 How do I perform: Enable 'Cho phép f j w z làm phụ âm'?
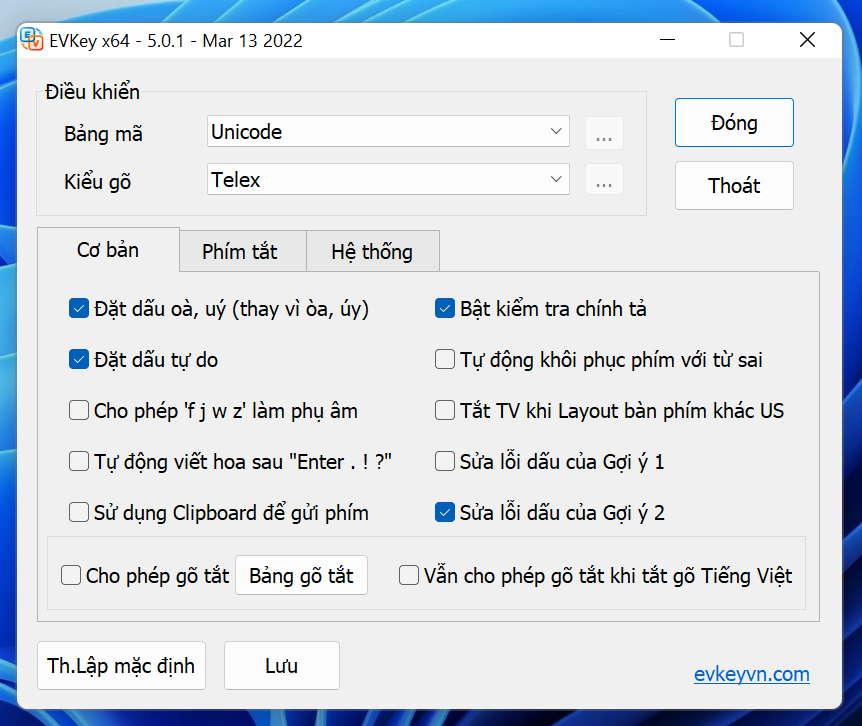click(78, 410)
